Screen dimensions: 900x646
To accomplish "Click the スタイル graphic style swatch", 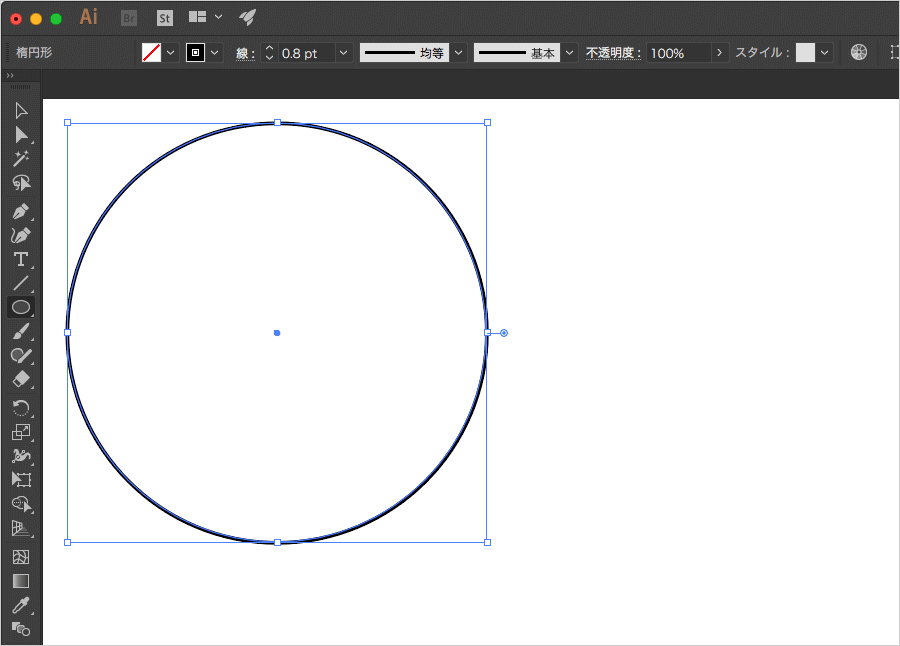I will tap(805, 52).
